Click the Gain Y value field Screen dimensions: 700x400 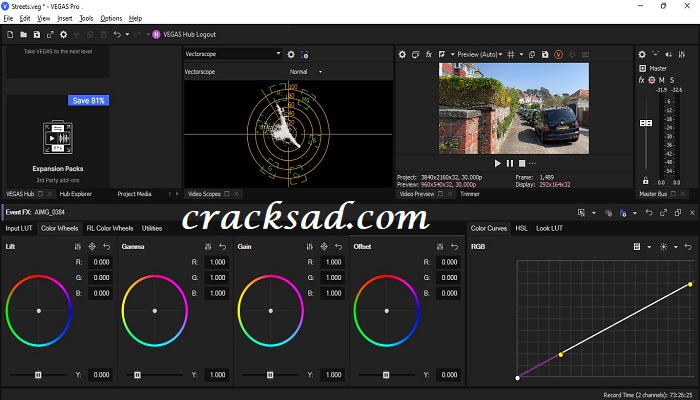point(333,375)
